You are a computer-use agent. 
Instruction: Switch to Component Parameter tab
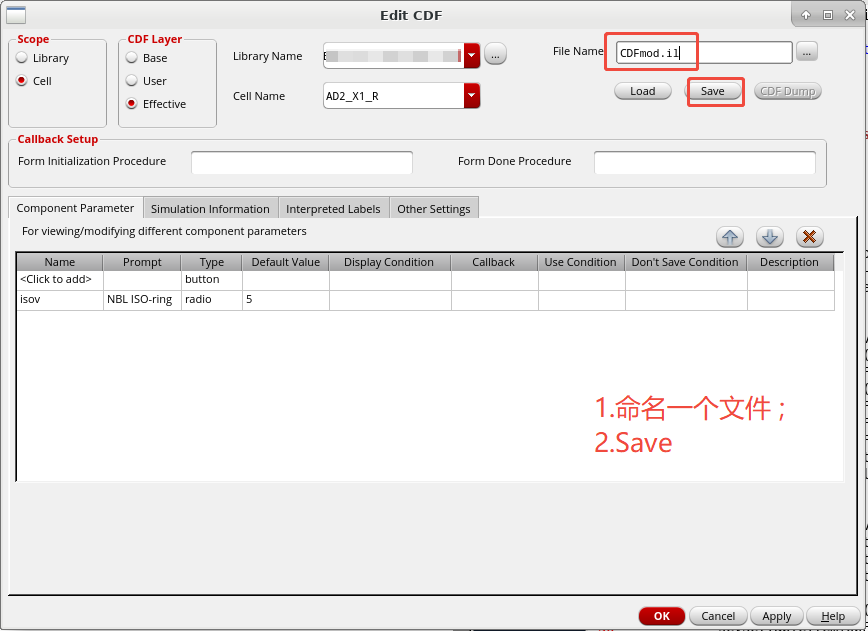(75, 208)
